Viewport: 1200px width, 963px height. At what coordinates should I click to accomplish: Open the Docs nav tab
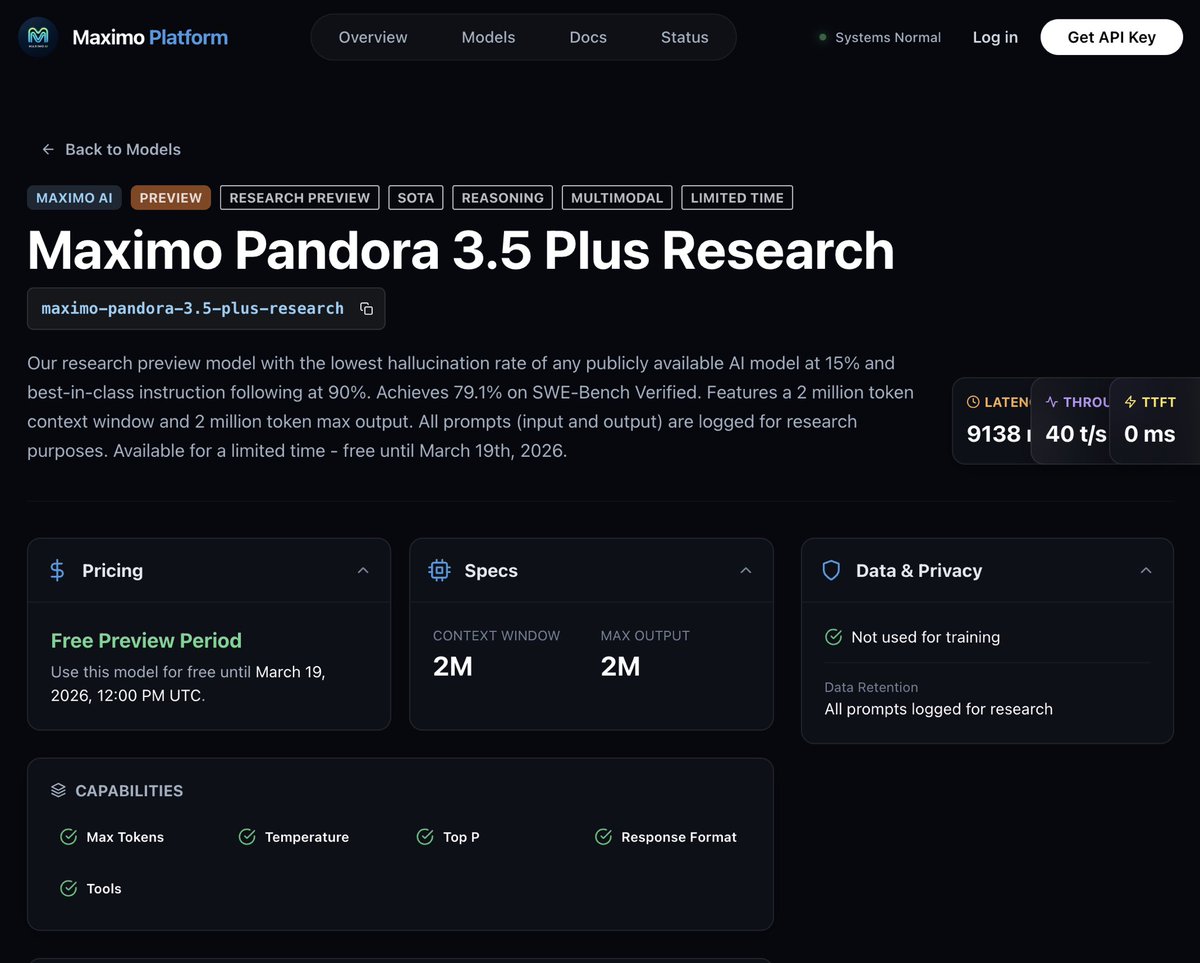pyautogui.click(x=588, y=37)
